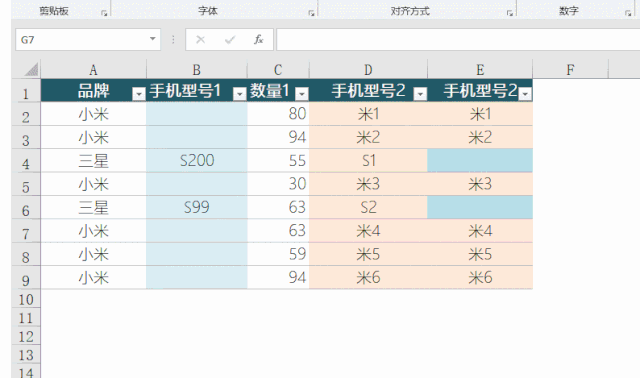The image size is (640, 378).
Task: Click the empty blue cell E6
Action: (x=480, y=207)
